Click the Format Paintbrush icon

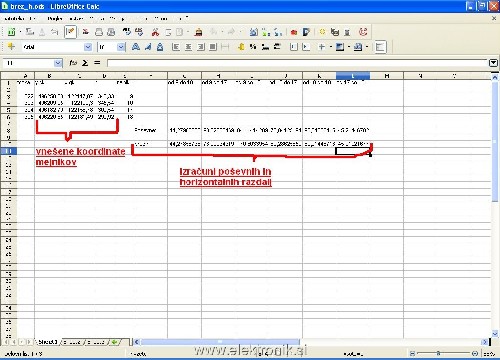199,32
